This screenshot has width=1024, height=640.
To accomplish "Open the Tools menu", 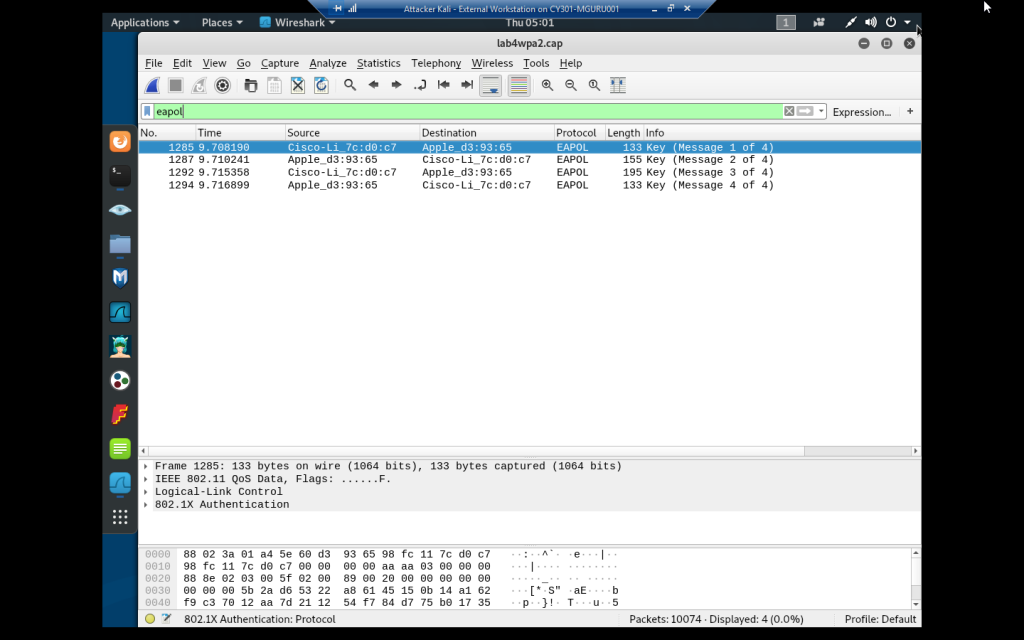I will click(x=536, y=63).
